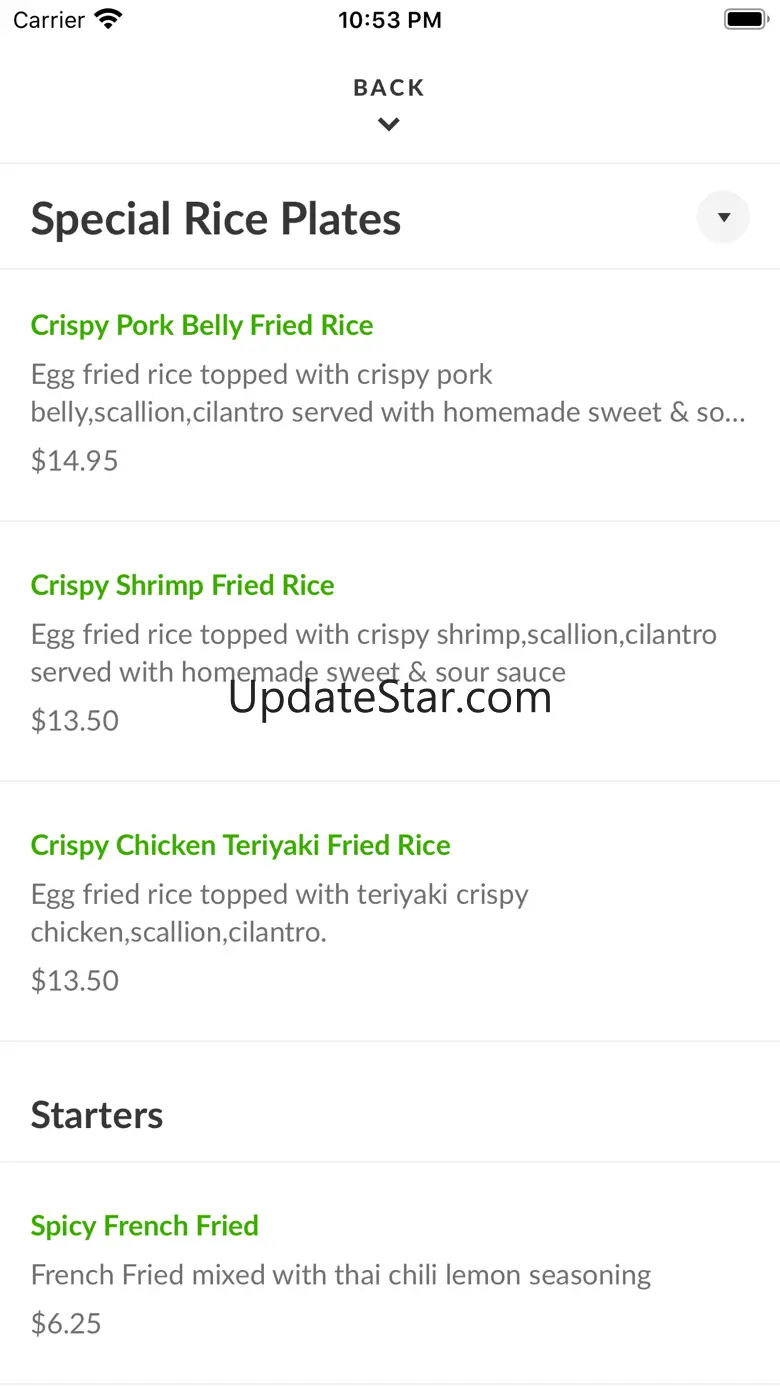Jump to the Starters section header
This screenshot has width=780, height=1387.
(x=97, y=1115)
